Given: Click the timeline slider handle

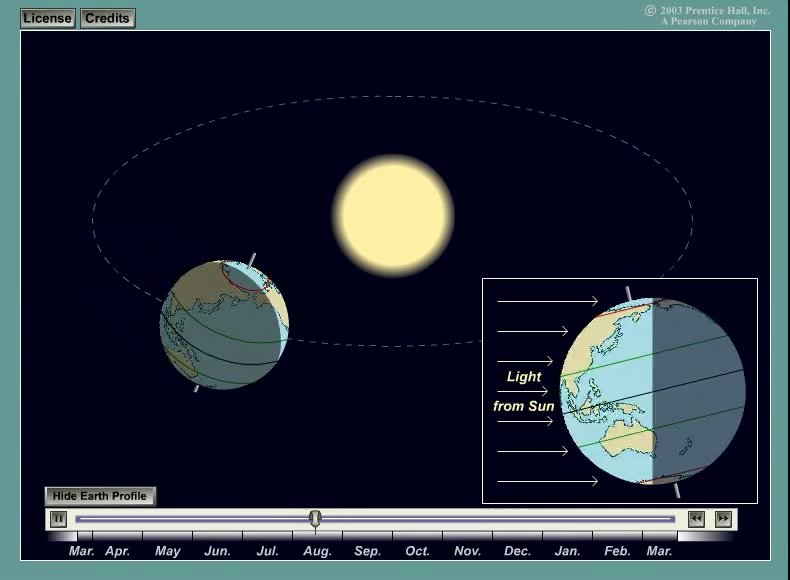Looking at the screenshot, I should click(x=315, y=519).
